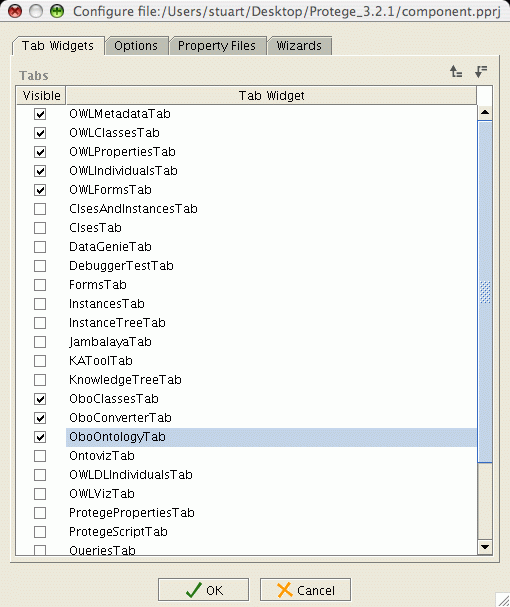
Task: Switch to Property Files tab
Action: [x=217, y=46]
